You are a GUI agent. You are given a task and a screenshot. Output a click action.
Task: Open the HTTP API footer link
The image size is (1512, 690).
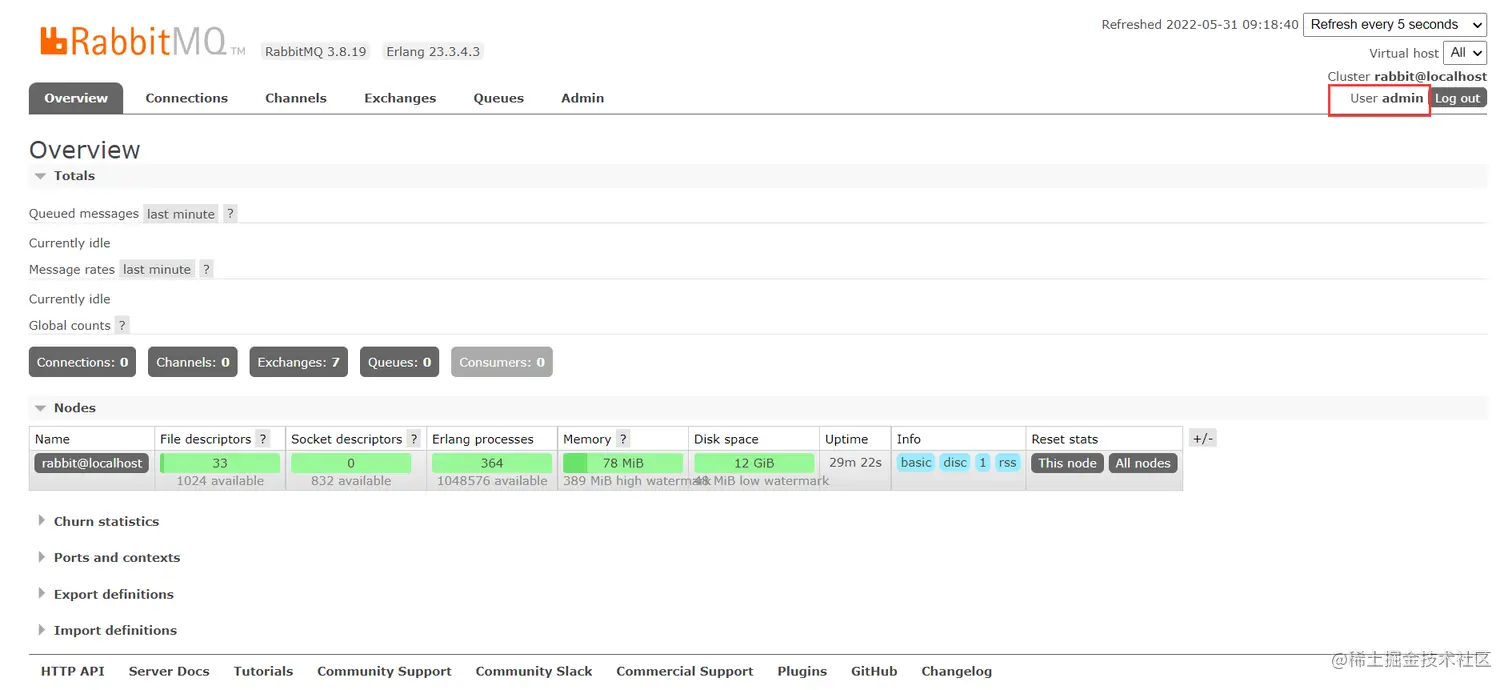(x=73, y=671)
